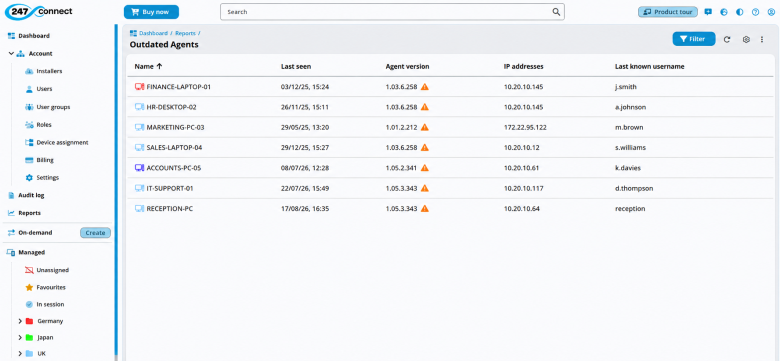
Task: Open the three-dot more options menu
Action: (x=762, y=39)
